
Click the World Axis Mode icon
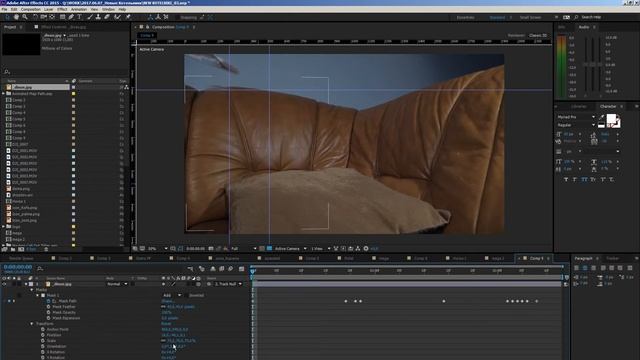158,17
